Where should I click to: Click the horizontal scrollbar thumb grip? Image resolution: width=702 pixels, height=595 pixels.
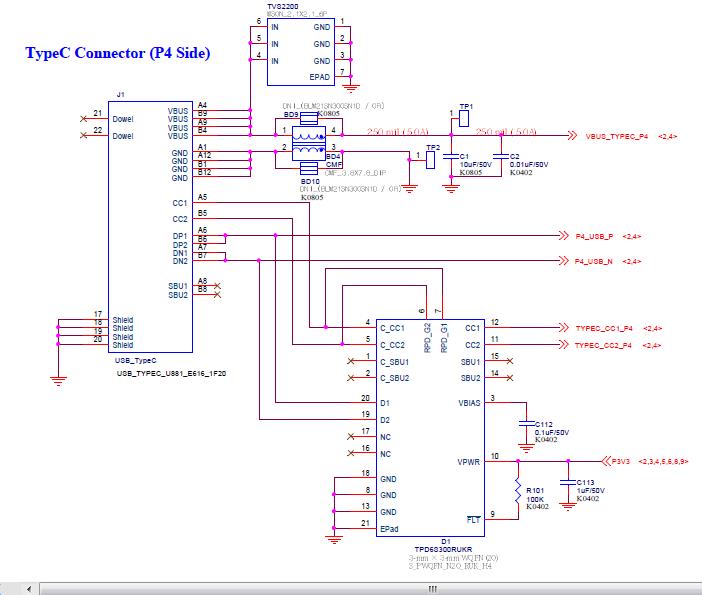tap(432, 589)
